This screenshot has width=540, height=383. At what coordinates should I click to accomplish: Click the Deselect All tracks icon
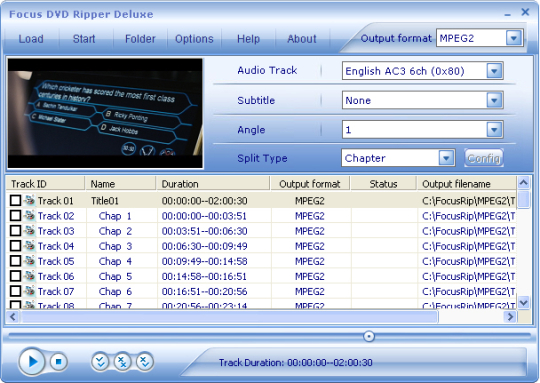(x=122, y=362)
